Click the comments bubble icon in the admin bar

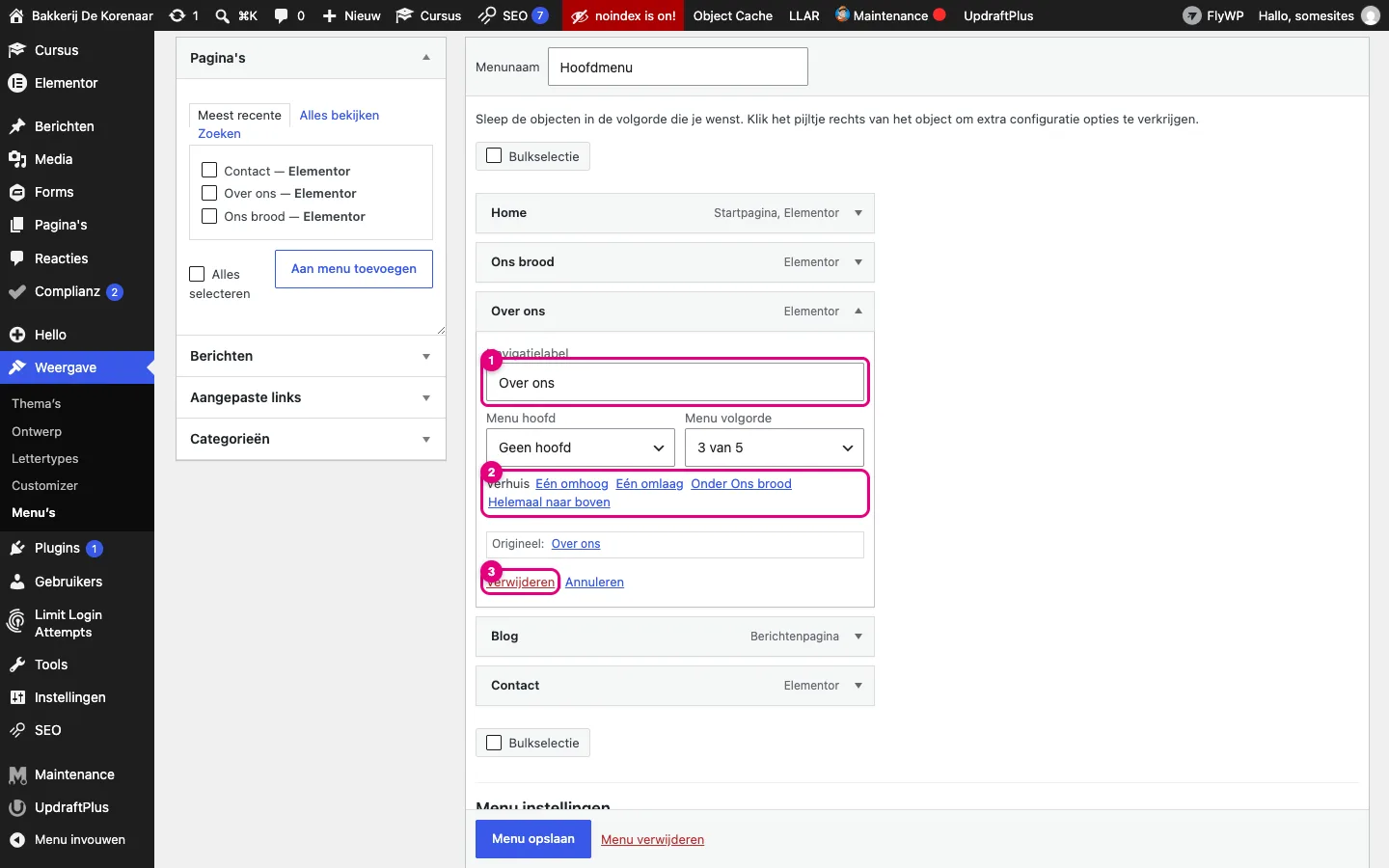click(282, 15)
